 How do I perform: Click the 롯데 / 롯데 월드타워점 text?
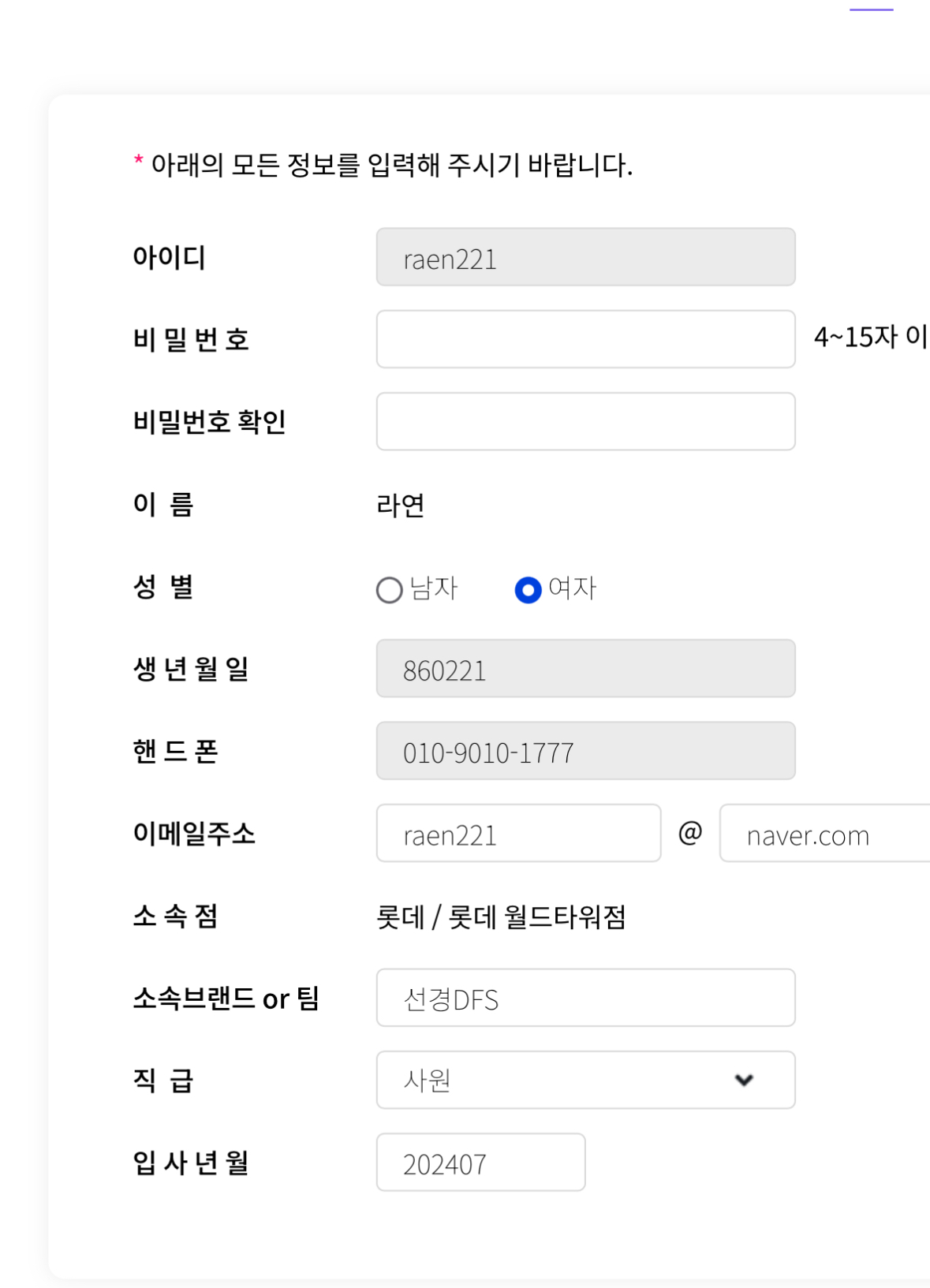(501, 917)
